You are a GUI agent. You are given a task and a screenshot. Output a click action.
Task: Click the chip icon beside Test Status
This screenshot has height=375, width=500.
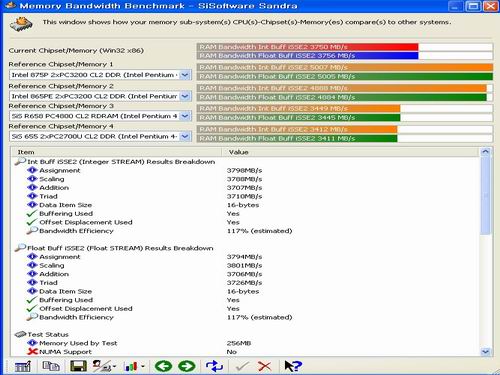pyautogui.click(x=20, y=334)
